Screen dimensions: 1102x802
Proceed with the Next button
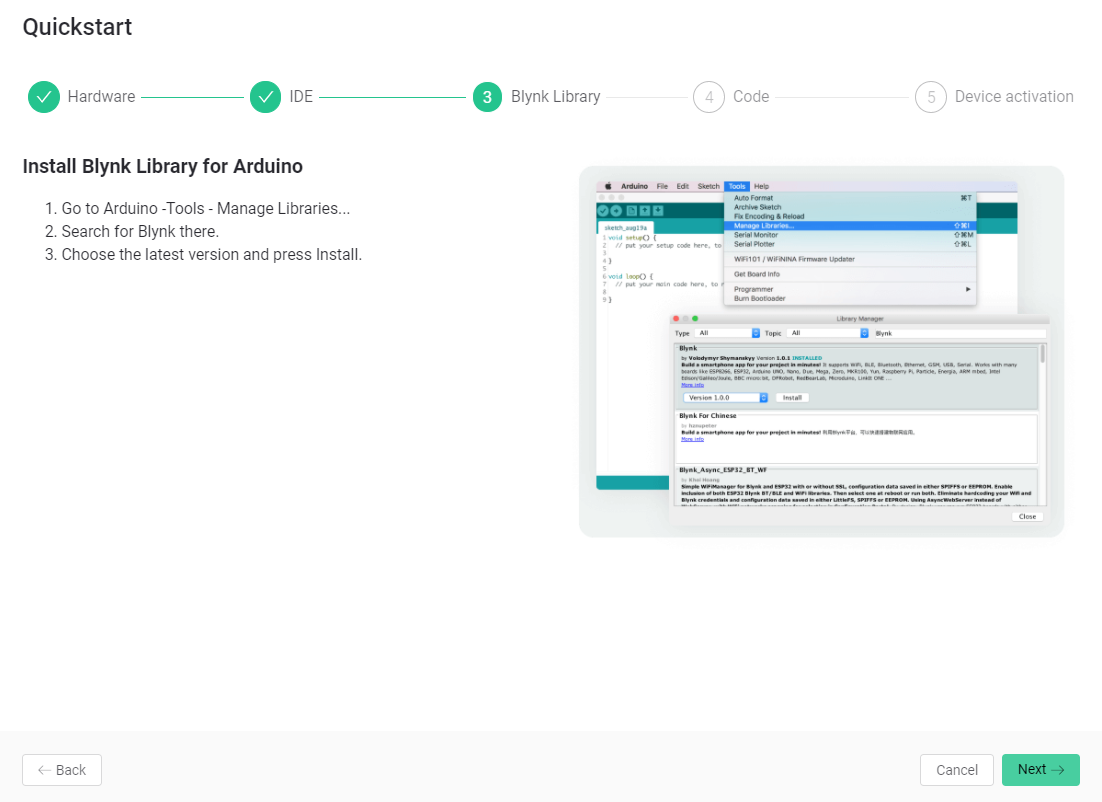(x=1041, y=770)
